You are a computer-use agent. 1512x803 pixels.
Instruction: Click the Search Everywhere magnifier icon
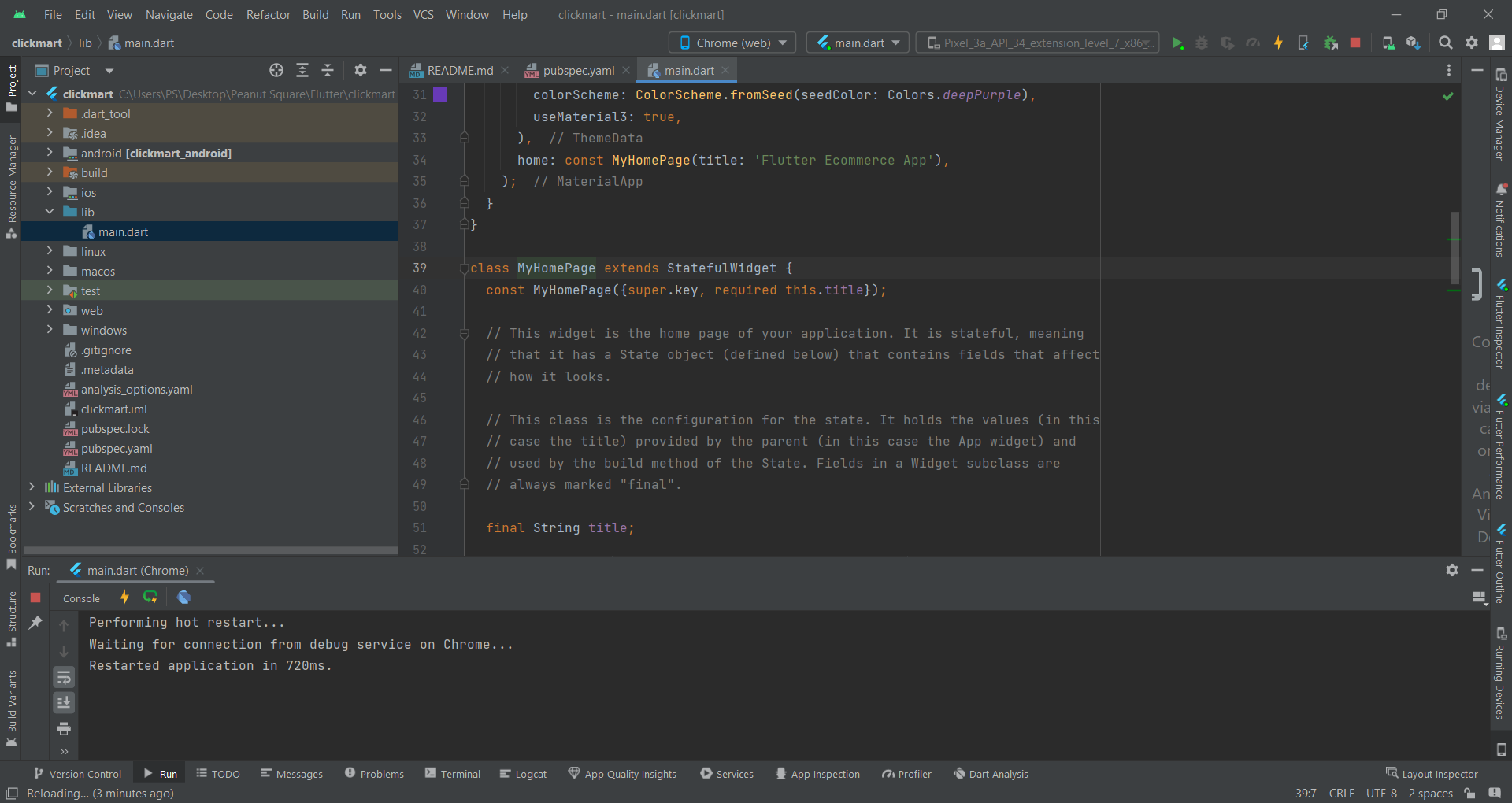coord(1445,43)
